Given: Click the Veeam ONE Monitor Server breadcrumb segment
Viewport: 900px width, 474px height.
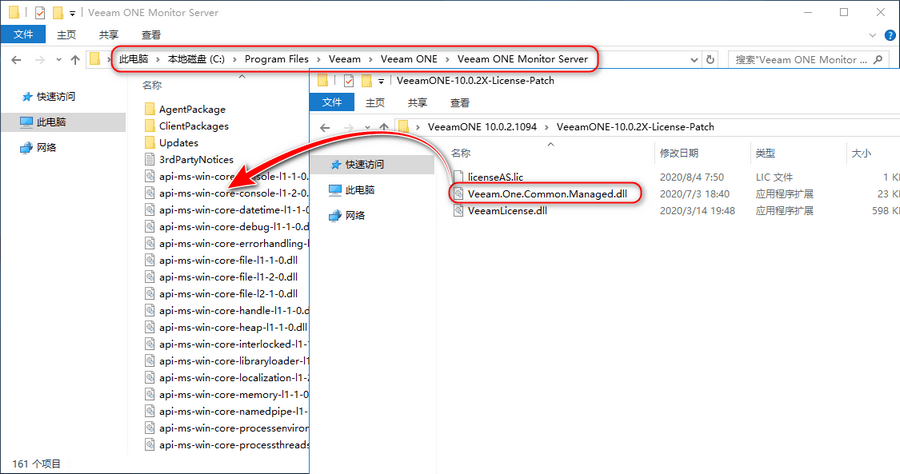Looking at the screenshot, I should click(522, 59).
